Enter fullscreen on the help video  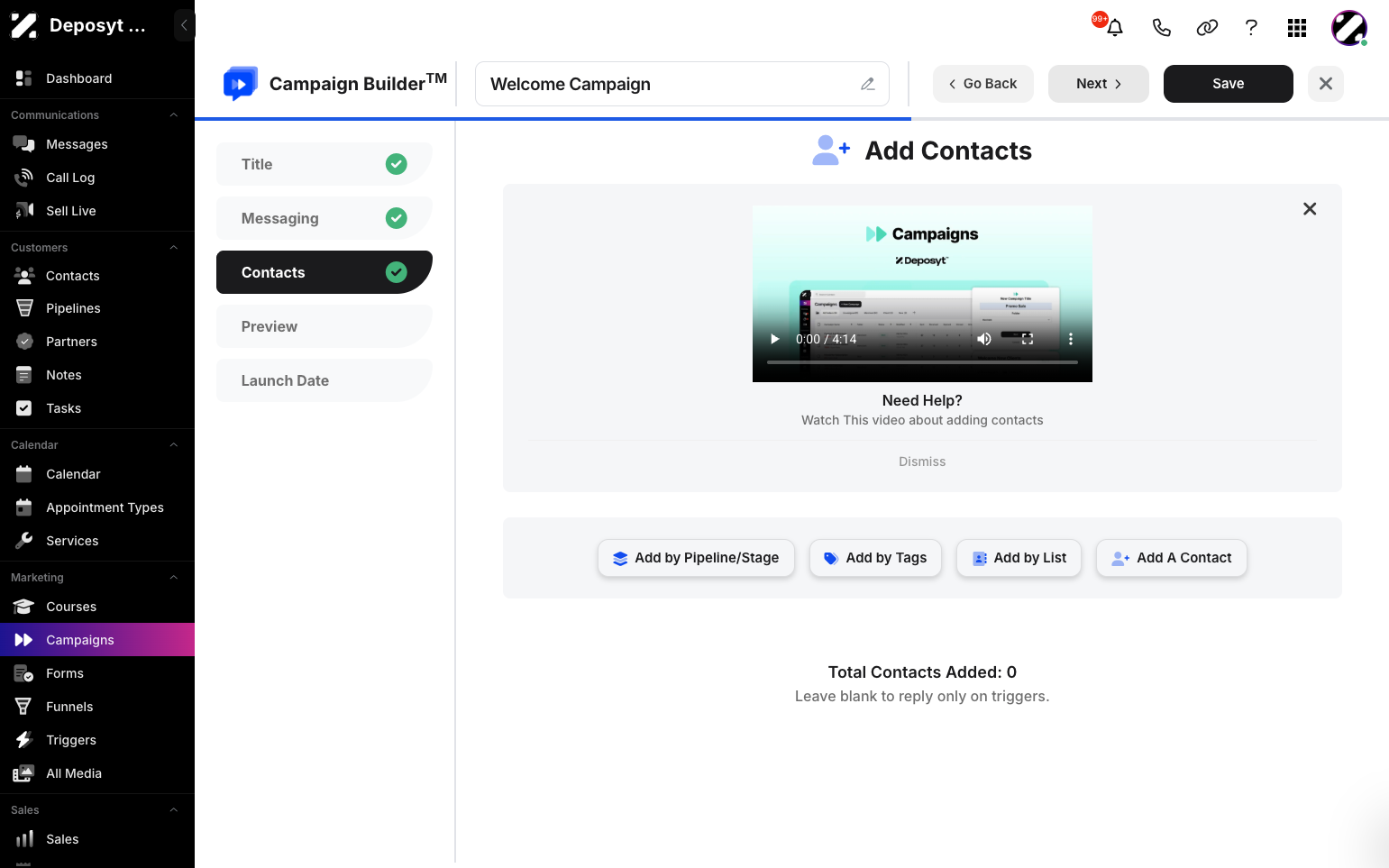tap(1028, 339)
